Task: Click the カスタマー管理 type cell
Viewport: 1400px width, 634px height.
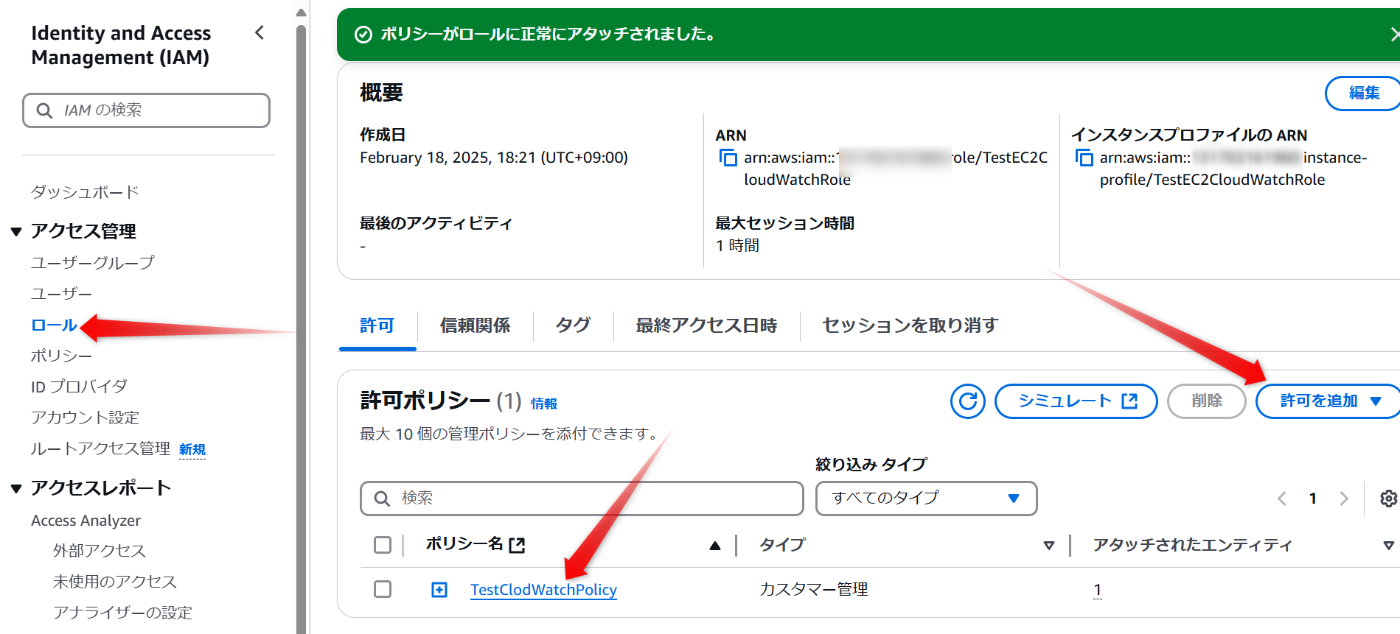Action: pos(814,589)
